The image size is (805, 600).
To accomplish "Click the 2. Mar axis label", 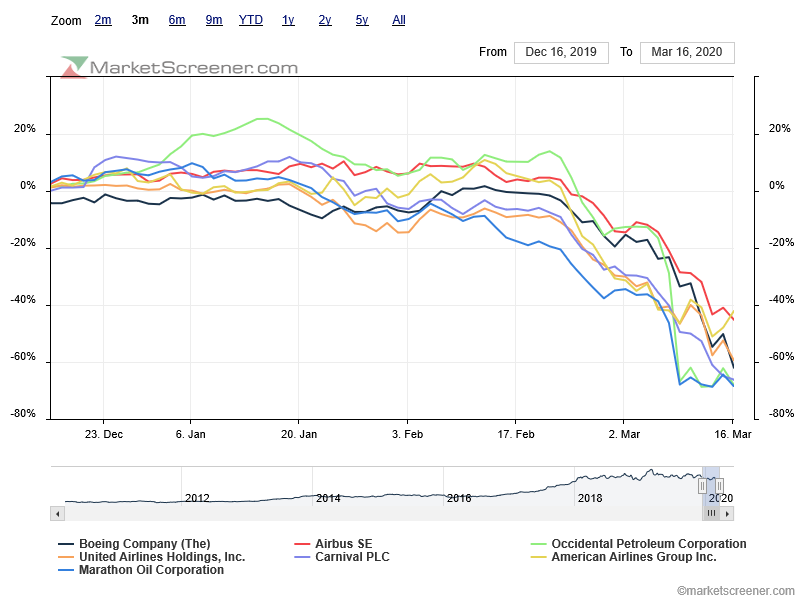I will [x=624, y=434].
